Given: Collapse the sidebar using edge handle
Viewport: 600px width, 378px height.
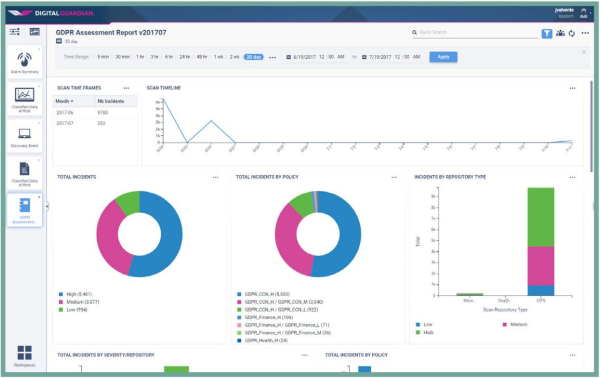Looking at the screenshot, I should (x=47, y=207).
